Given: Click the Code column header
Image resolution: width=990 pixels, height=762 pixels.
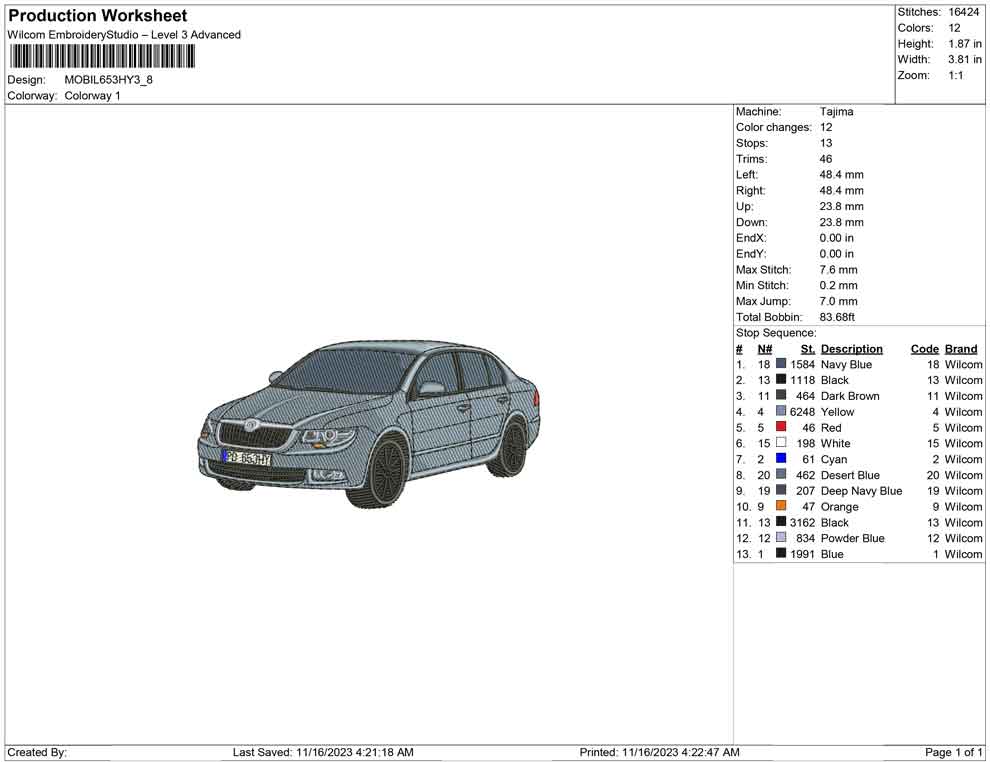Looking at the screenshot, I should click(924, 348).
